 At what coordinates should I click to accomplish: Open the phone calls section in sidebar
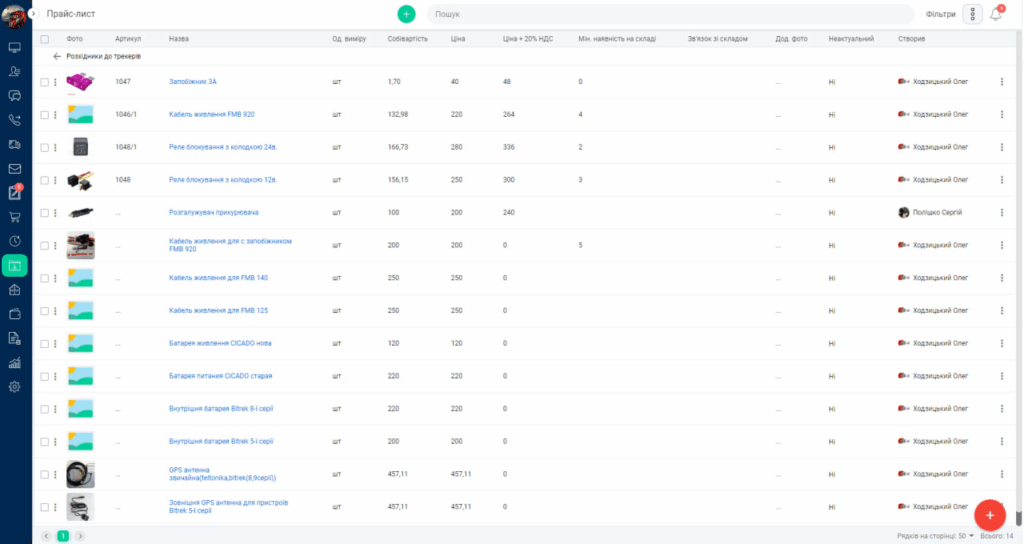[15, 120]
